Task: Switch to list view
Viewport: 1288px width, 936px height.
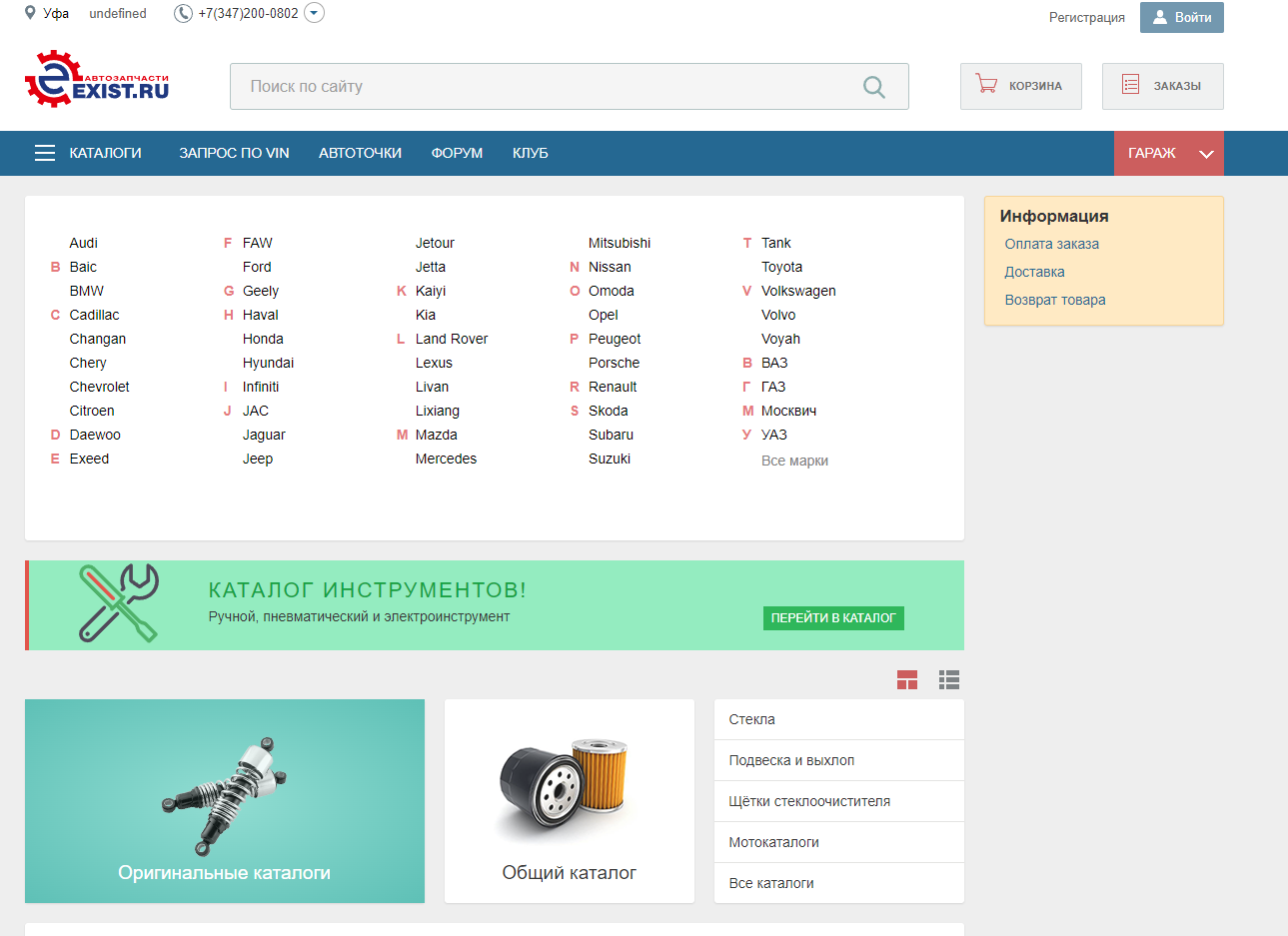Action: [x=949, y=680]
